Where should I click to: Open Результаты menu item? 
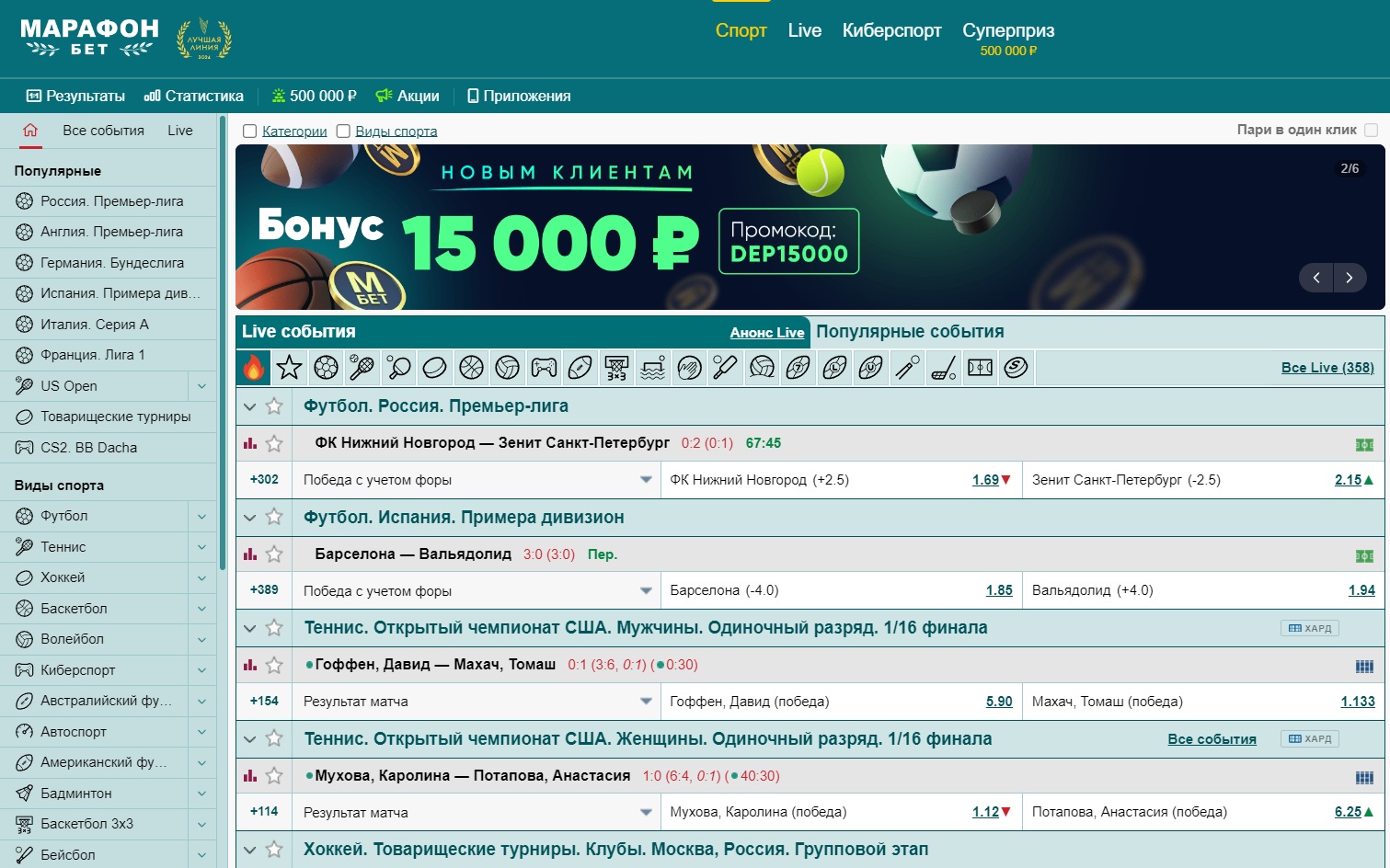(75, 96)
